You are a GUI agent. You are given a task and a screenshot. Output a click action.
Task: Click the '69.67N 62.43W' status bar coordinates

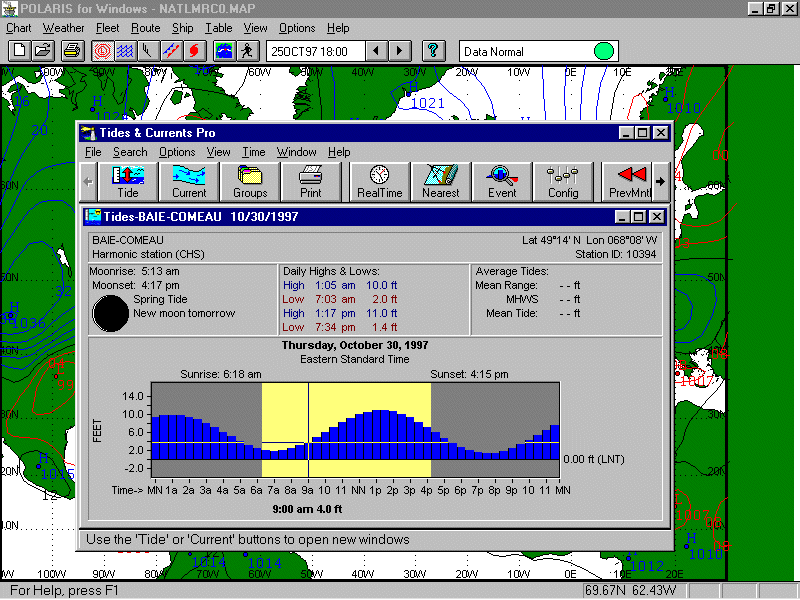(x=631, y=591)
